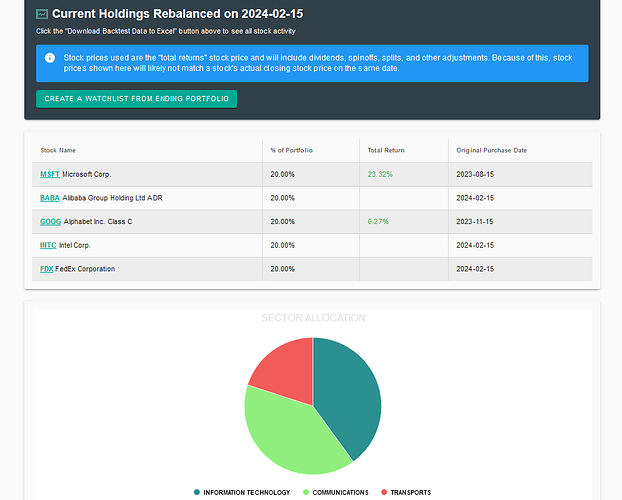The image size is (622, 500).
Task: Create a watchlist from ending portfolio
Action: [136, 99]
